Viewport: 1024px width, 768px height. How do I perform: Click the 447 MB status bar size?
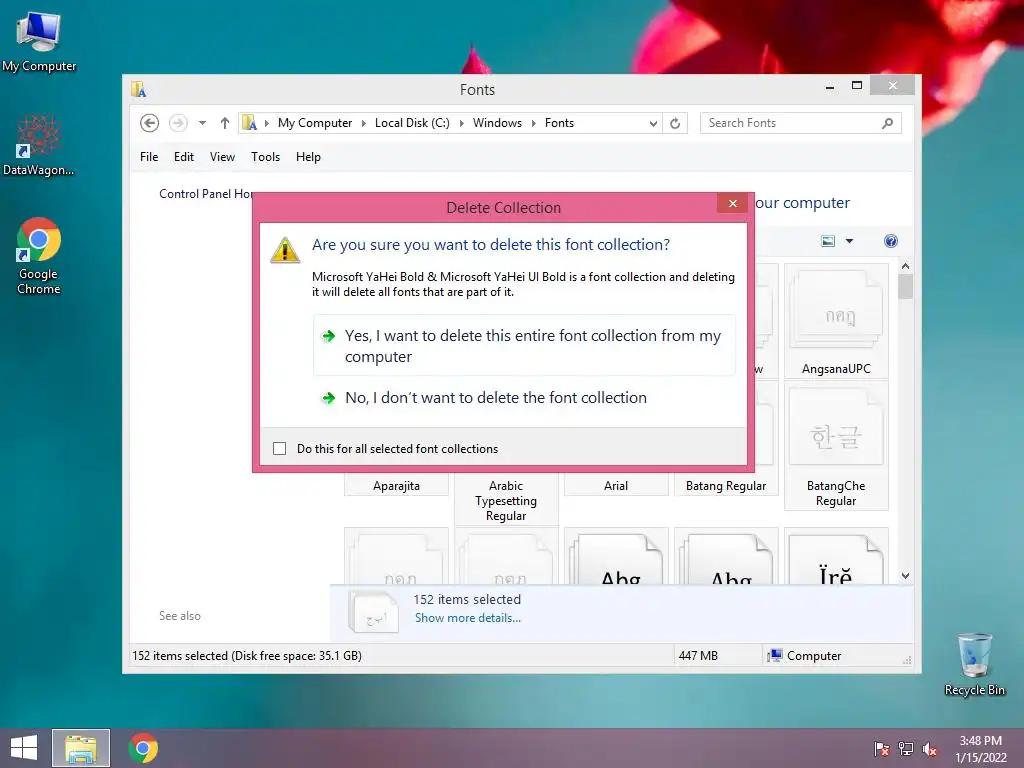pos(698,656)
